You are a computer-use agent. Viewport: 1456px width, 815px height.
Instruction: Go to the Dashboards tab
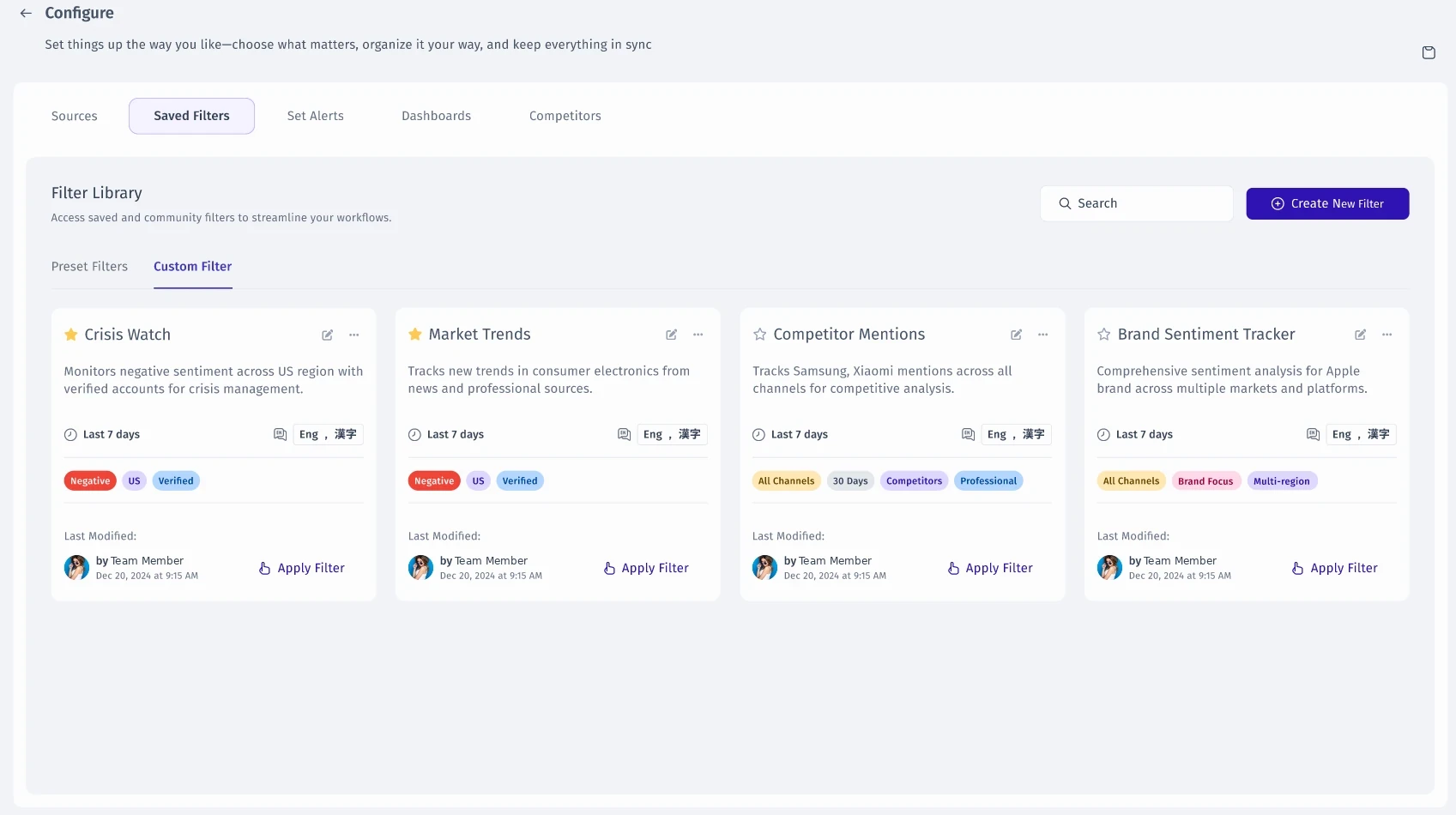pyautogui.click(x=437, y=116)
